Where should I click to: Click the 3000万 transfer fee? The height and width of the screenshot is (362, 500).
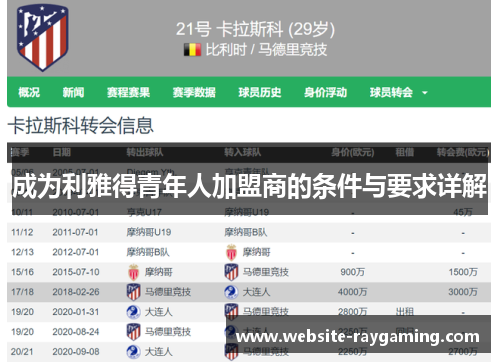[463, 292]
